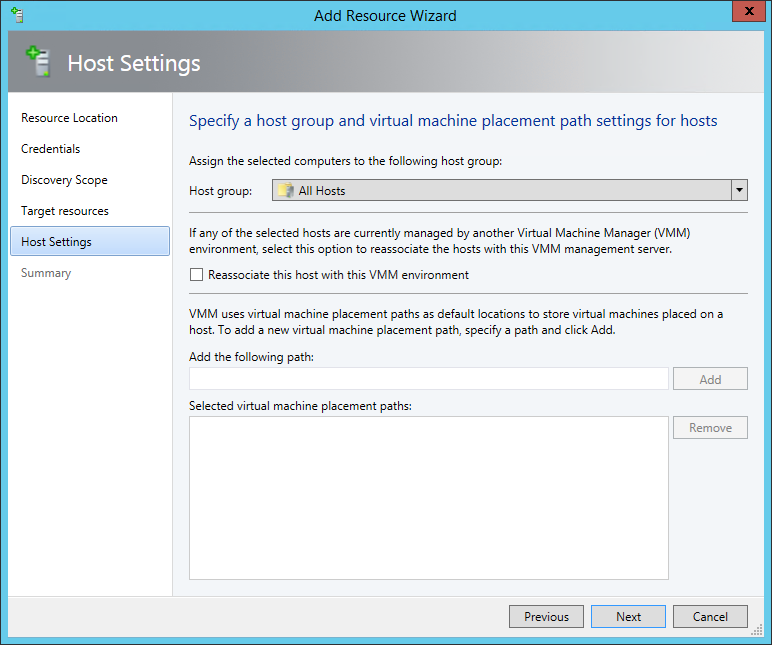Click the 'Specify a host group' heading text
Screen dimensions: 772x645
453,121
